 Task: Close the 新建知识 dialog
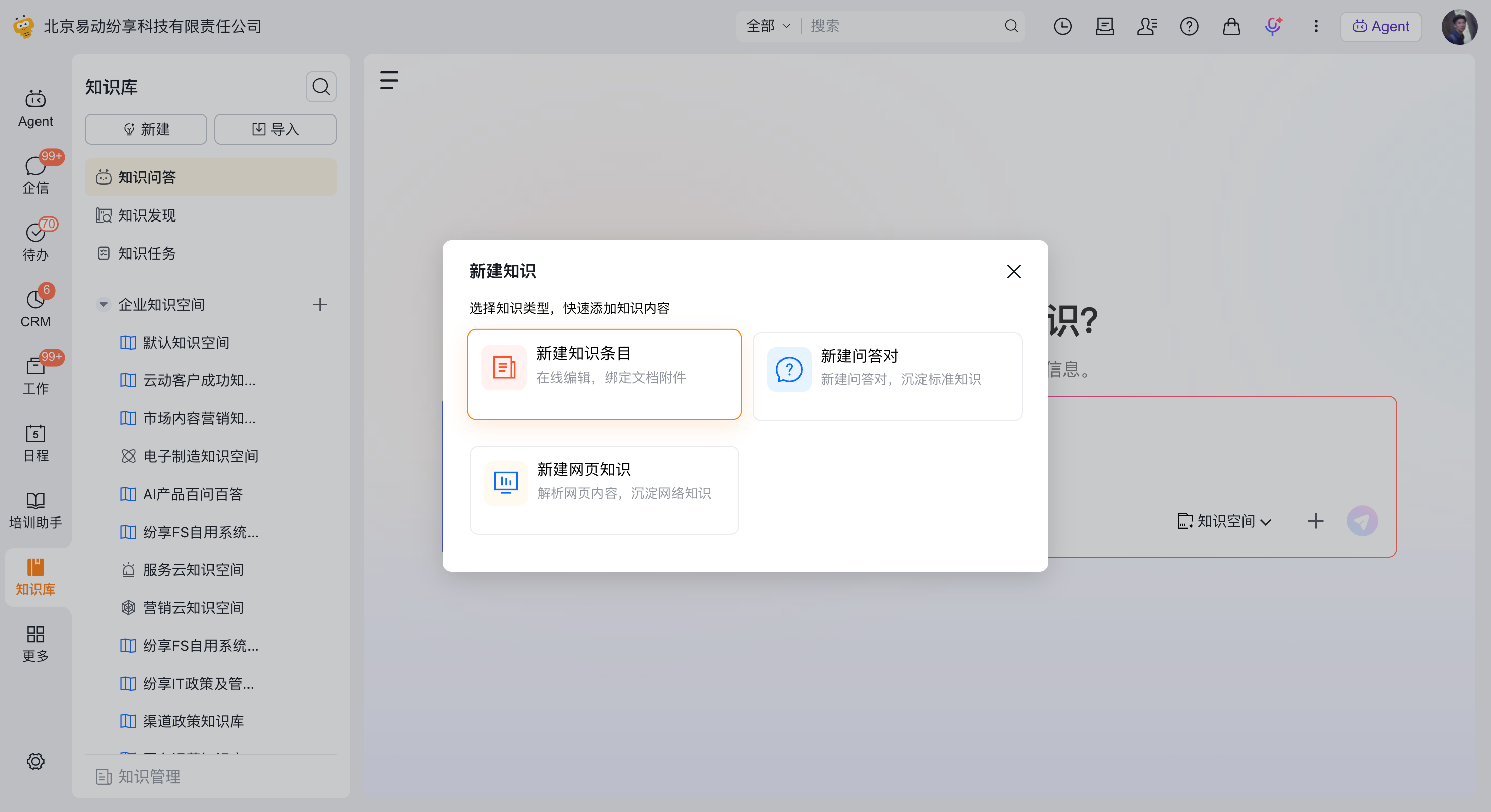pyautogui.click(x=1013, y=271)
